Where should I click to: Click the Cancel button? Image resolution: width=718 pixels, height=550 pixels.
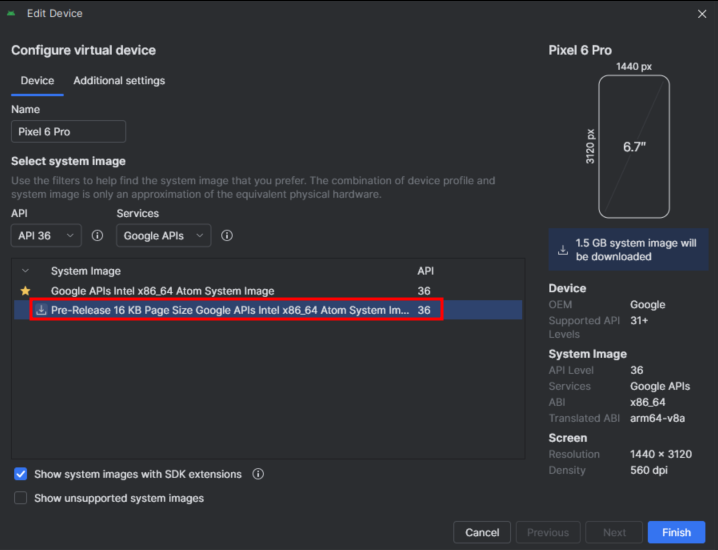point(482,532)
